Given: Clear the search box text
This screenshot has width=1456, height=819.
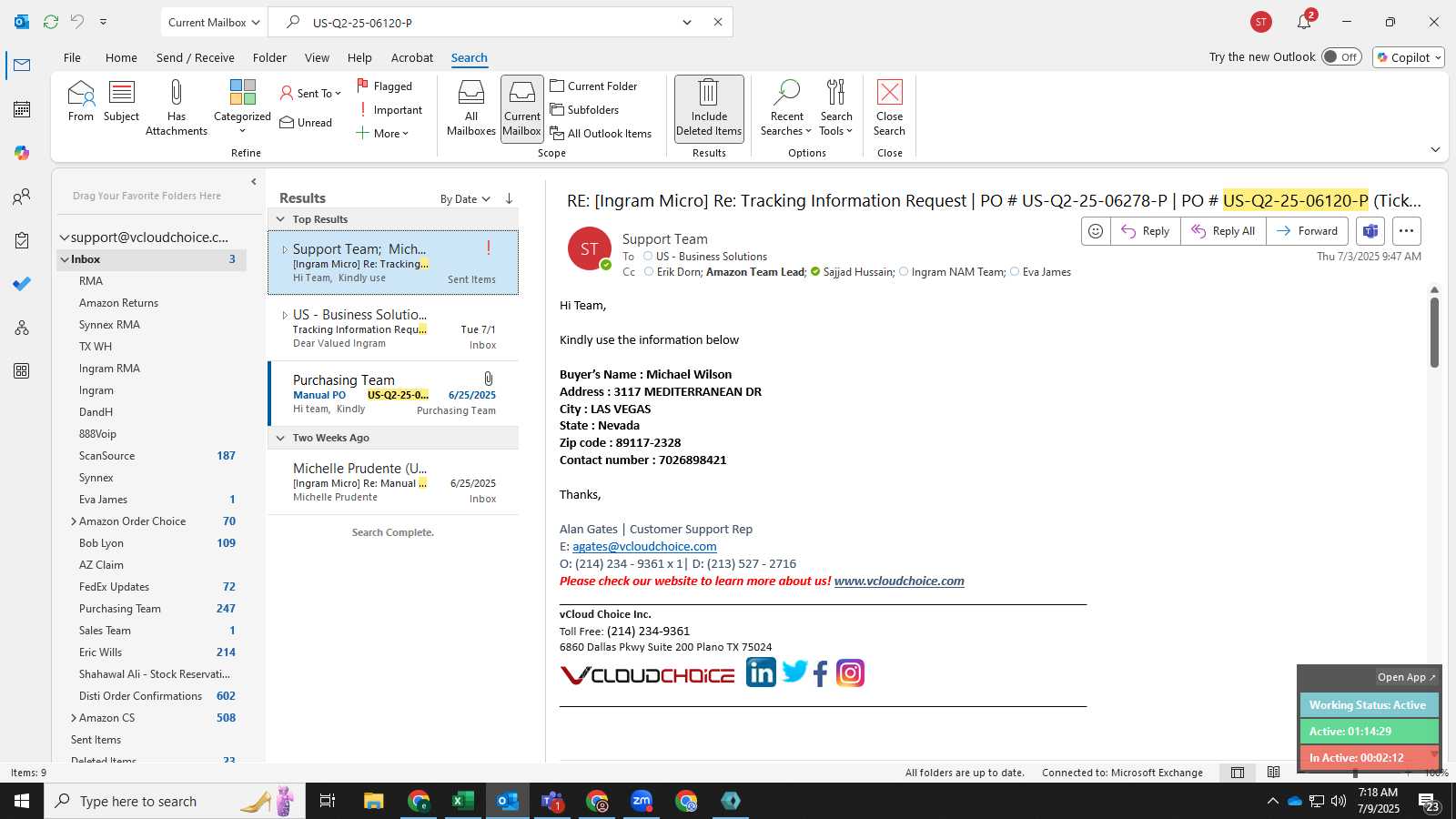Looking at the screenshot, I should click(x=718, y=22).
